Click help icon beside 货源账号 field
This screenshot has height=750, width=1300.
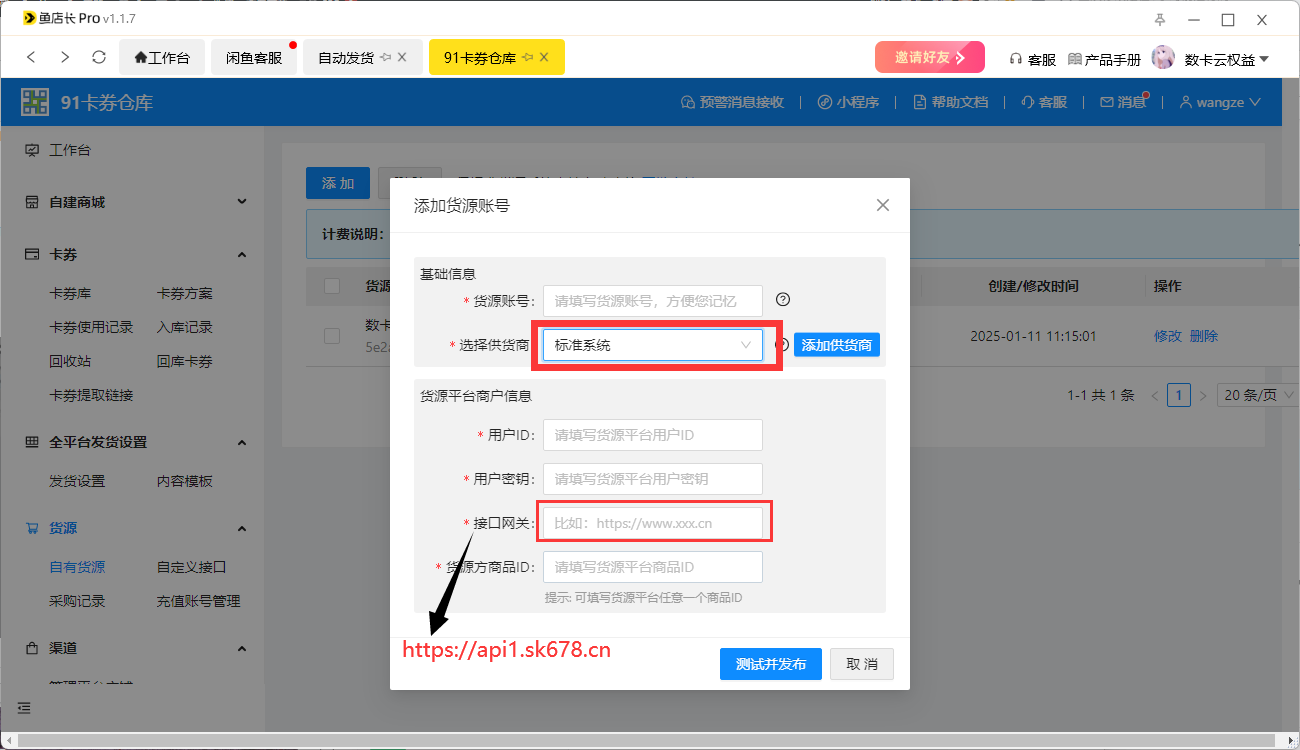(783, 300)
